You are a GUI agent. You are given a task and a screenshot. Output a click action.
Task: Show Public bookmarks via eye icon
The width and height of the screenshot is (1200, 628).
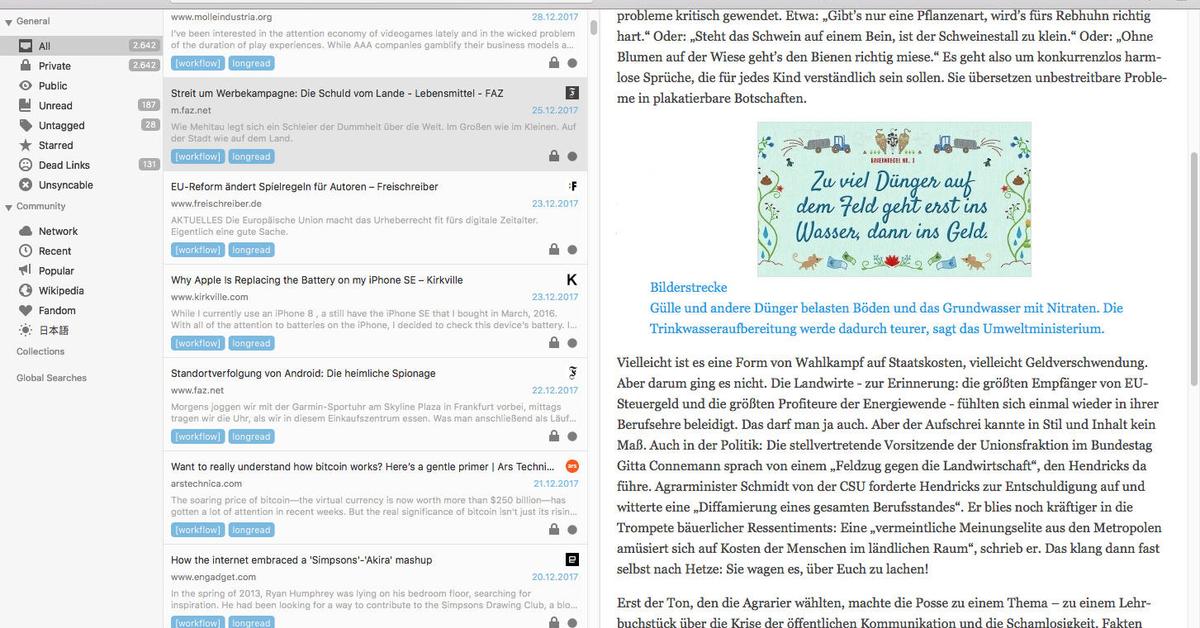(x=26, y=86)
